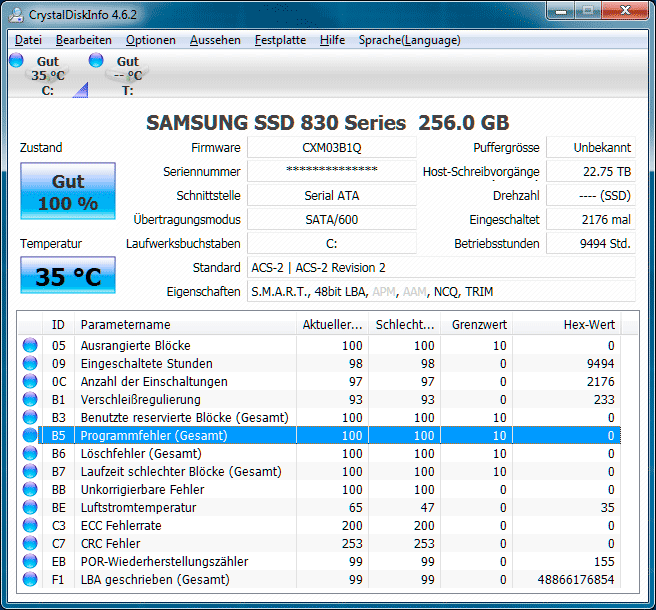Select the Eingeschaltete Stunden parameter name
This screenshot has width=656, height=610.
coord(146,364)
